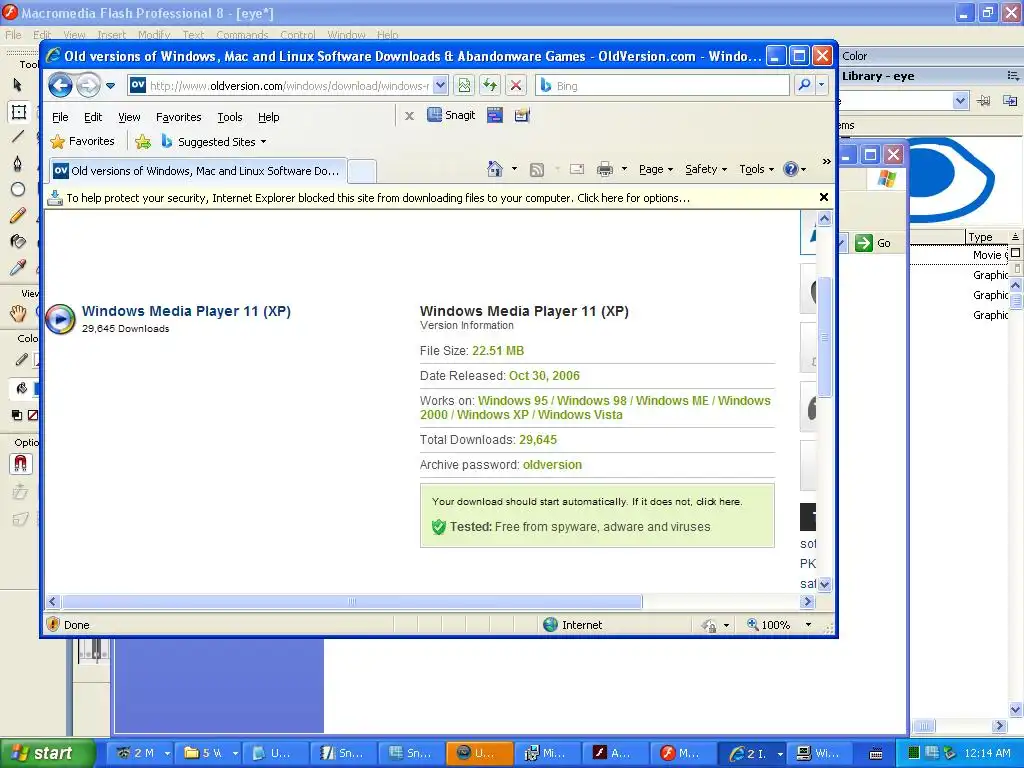Click the Internet security zone indicator
This screenshot has width=1024, height=768.
(573, 625)
